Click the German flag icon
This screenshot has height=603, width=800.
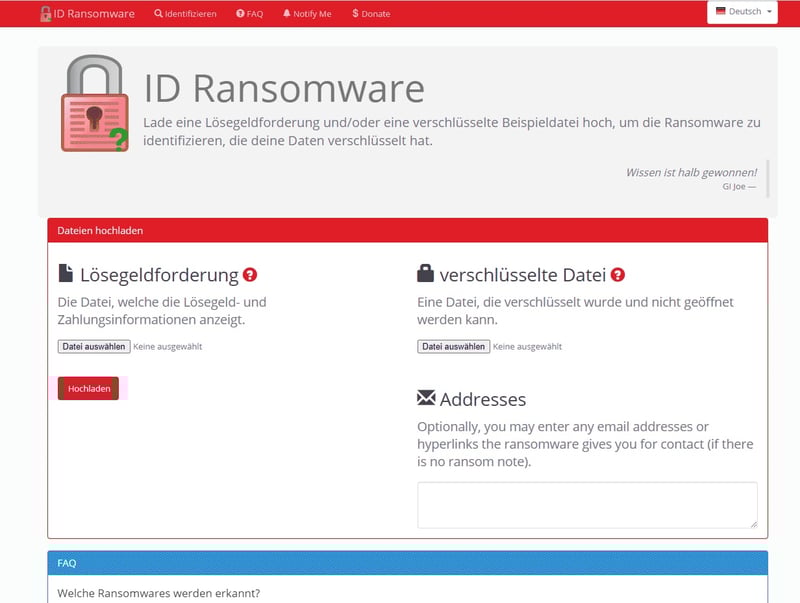coord(720,12)
